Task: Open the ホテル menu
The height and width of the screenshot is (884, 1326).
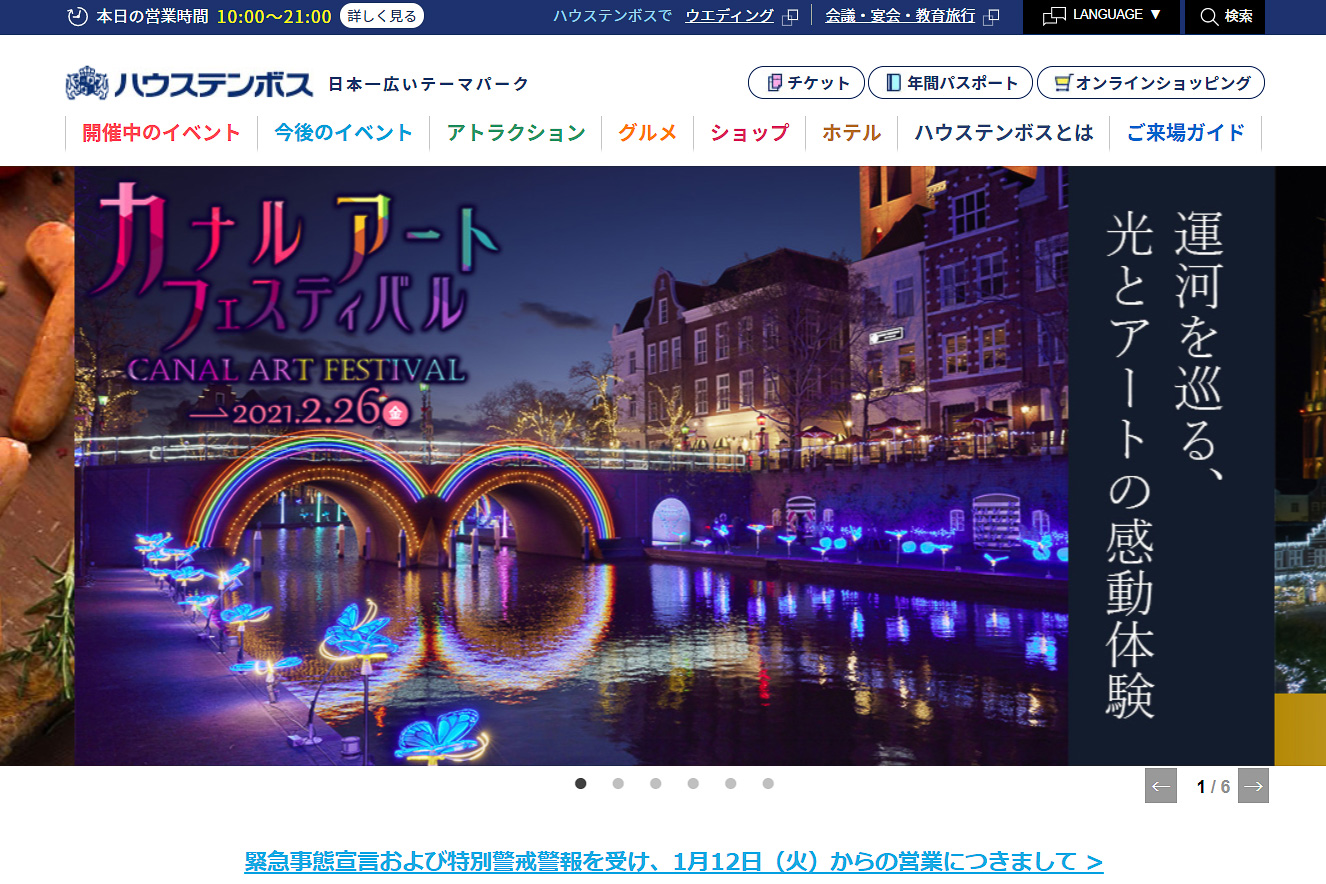Action: (x=852, y=132)
